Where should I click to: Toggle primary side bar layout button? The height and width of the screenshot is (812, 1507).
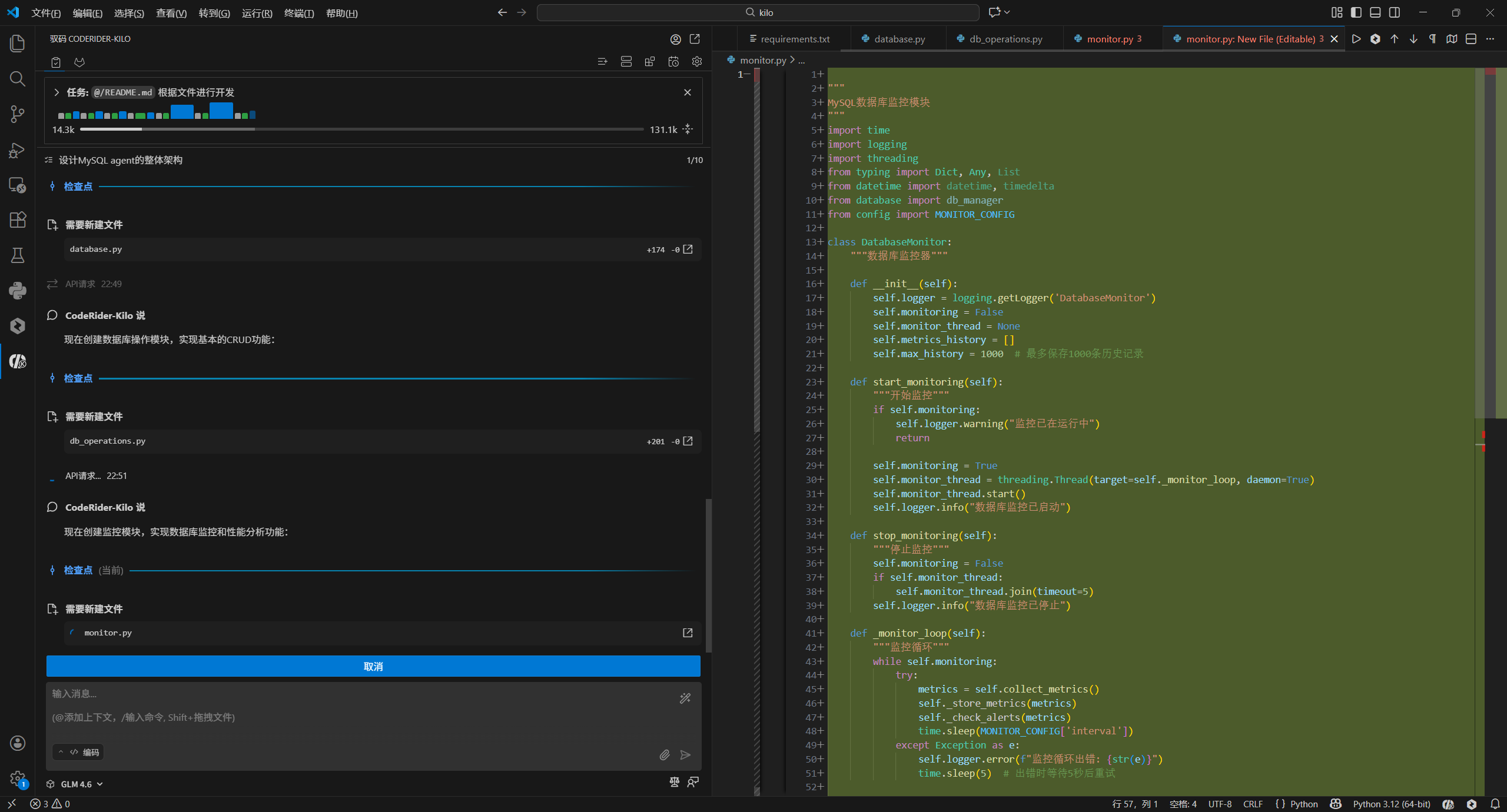(x=1356, y=12)
